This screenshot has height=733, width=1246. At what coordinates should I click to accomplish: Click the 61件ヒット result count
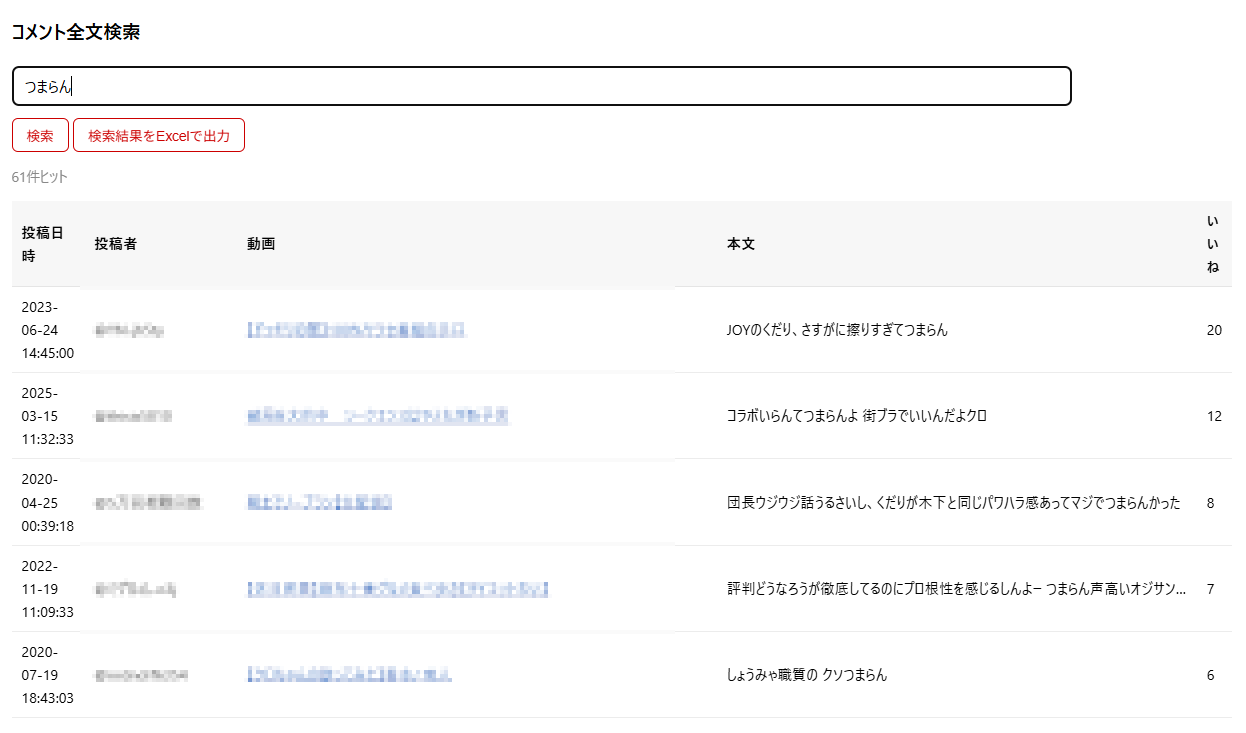[40, 177]
